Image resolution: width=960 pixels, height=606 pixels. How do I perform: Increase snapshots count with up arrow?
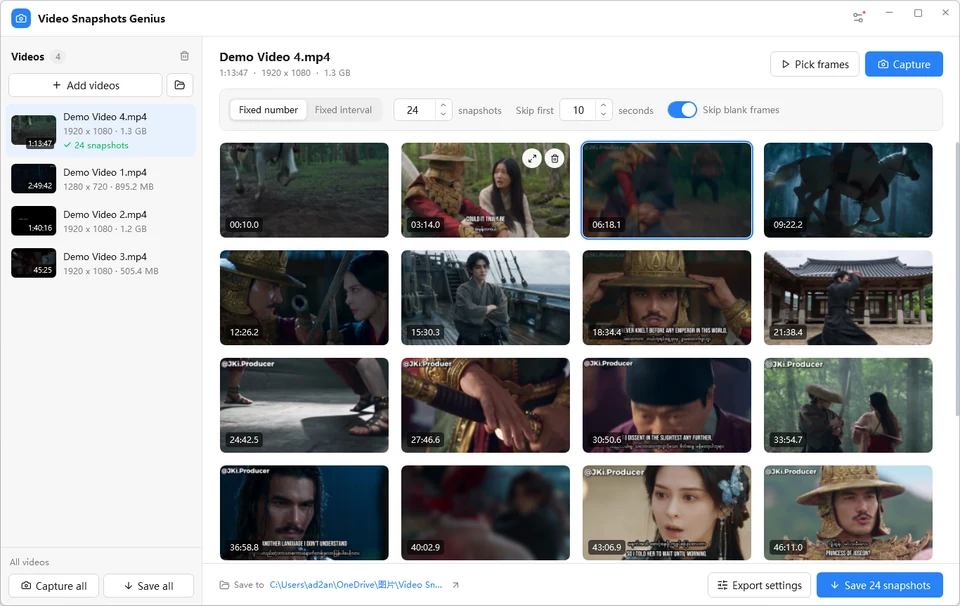click(443, 105)
